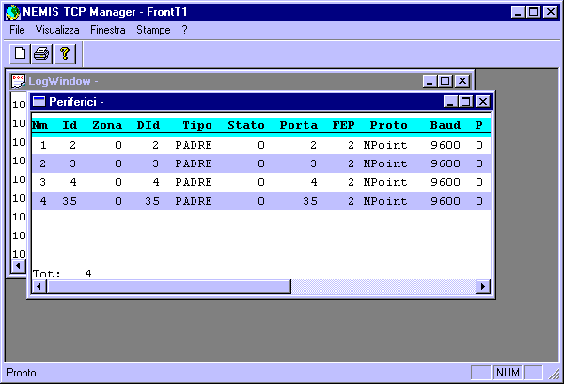This screenshot has width=564, height=384.
Task: Minimize the LogWindow
Action: point(430,81)
